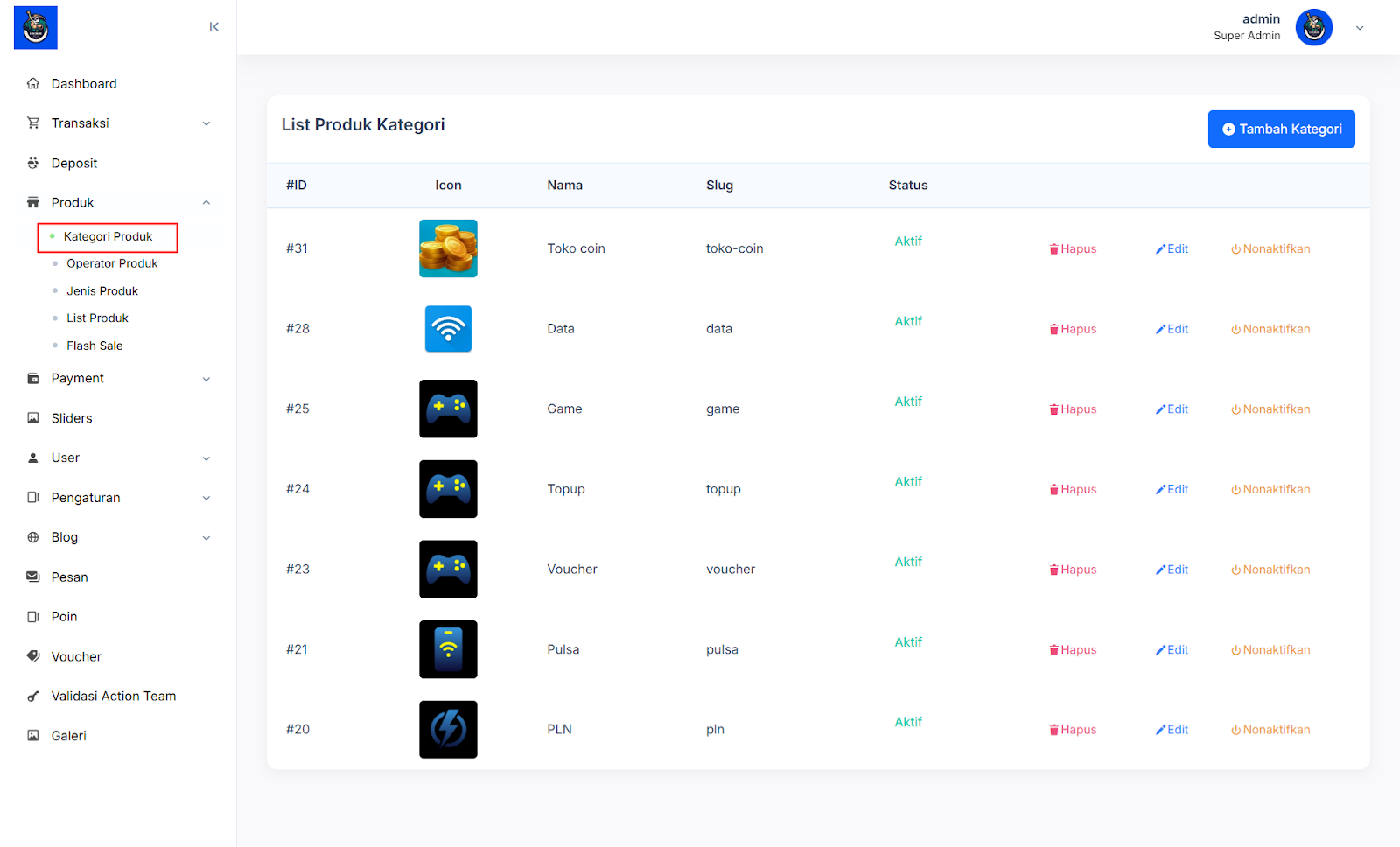1400x847 pixels.
Task: Click the #ID column header
Action: [297, 185]
